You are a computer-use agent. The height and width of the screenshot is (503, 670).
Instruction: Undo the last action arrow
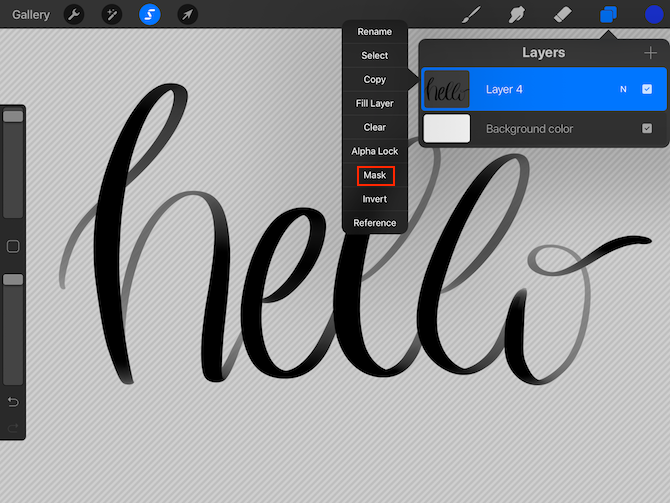pos(13,402)
